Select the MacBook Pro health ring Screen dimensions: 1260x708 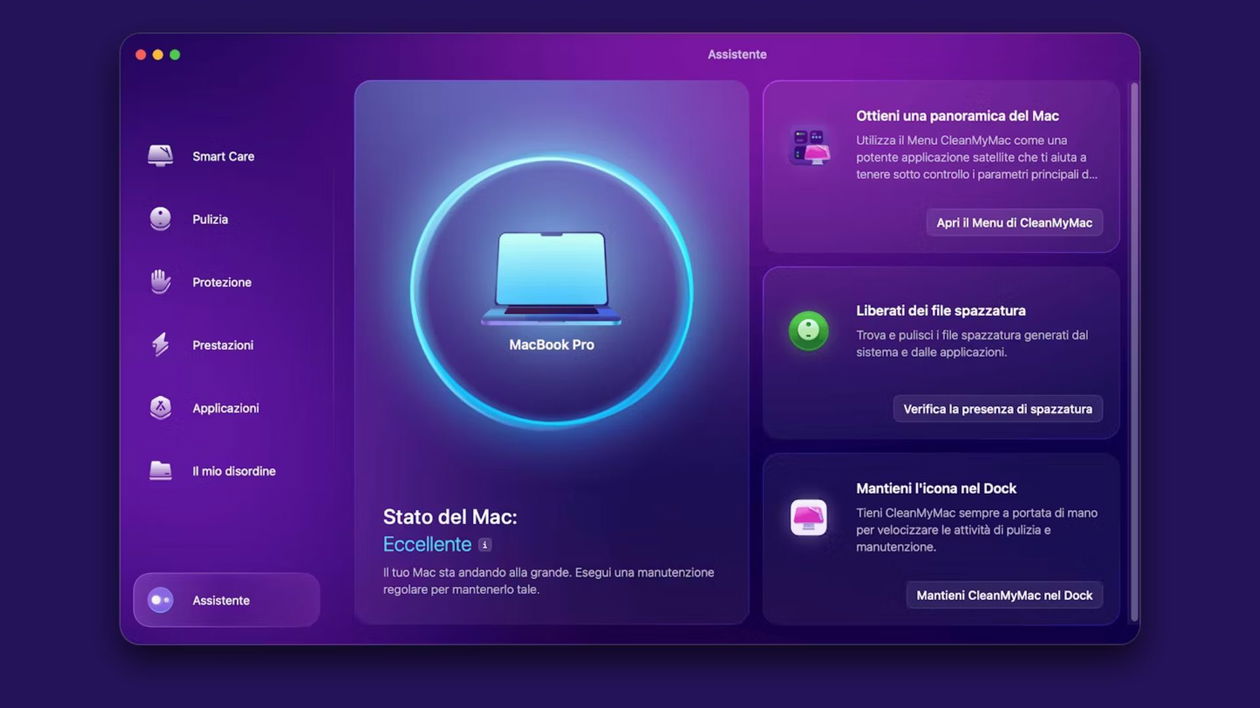click(x=551, y=280)
